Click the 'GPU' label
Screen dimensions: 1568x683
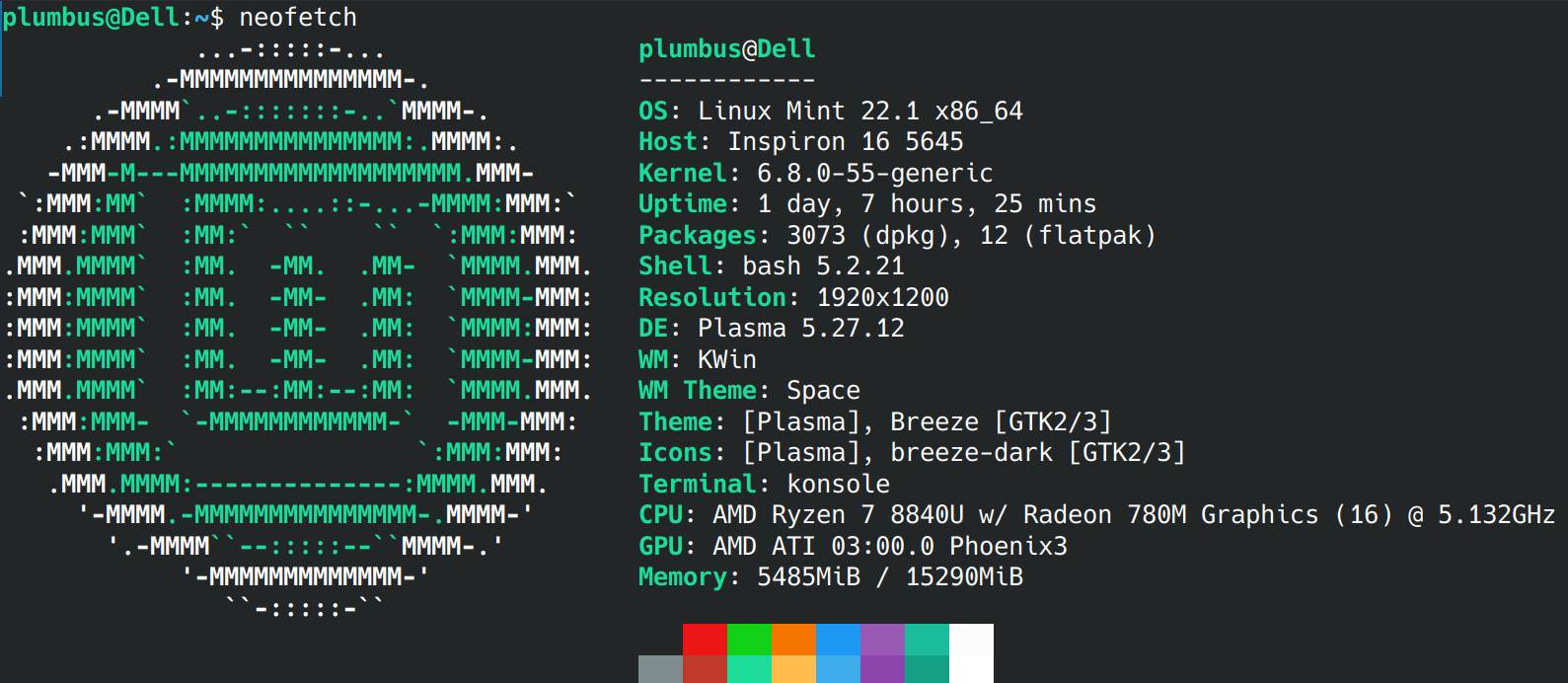(x=660, y=546)
